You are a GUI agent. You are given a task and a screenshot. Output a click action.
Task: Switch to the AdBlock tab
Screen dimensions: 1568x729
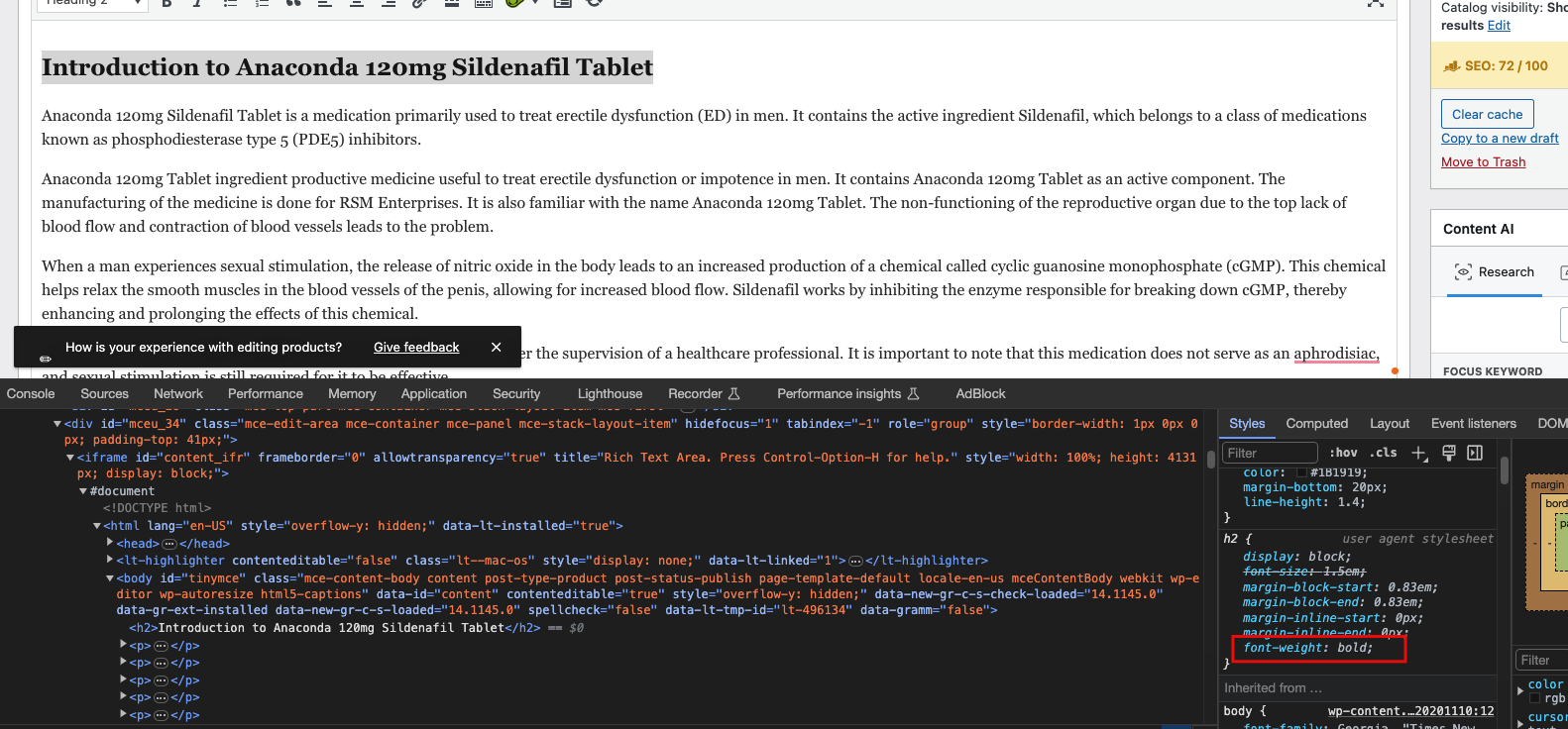[x=980, y=393]
